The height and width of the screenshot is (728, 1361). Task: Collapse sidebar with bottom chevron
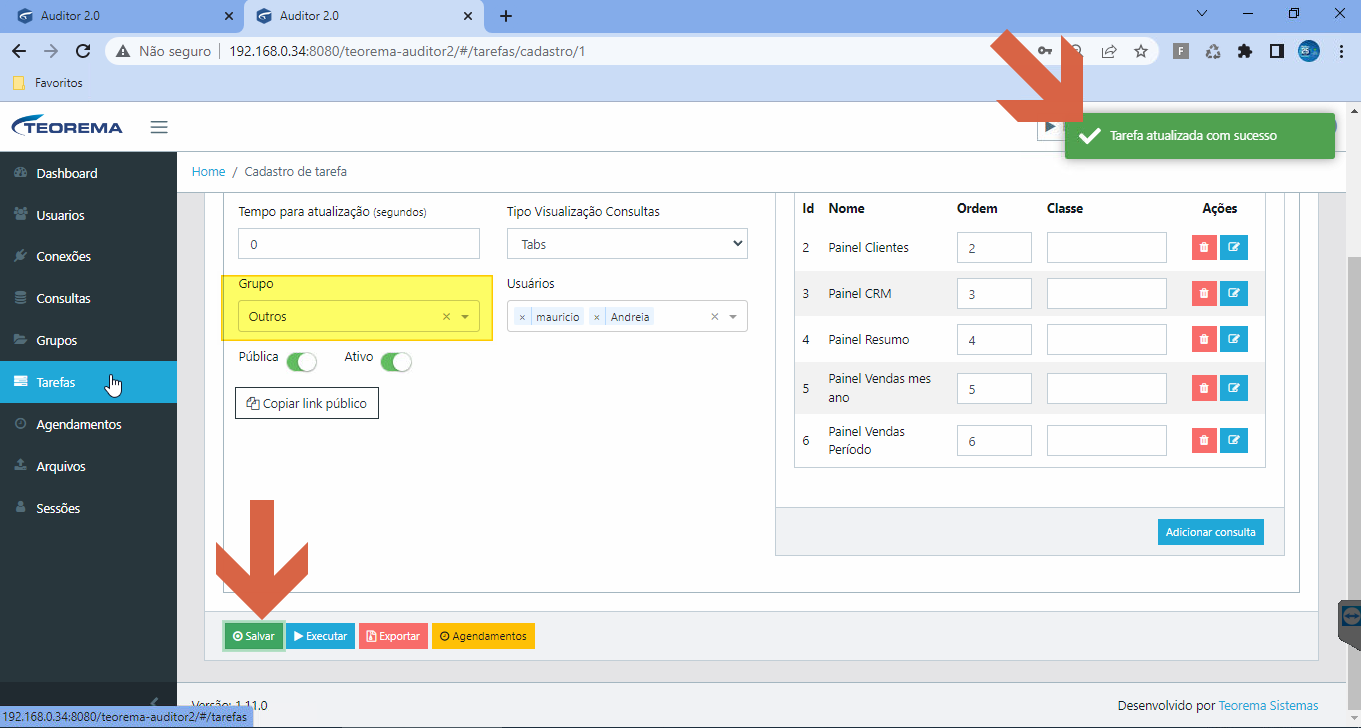[154, 702]
